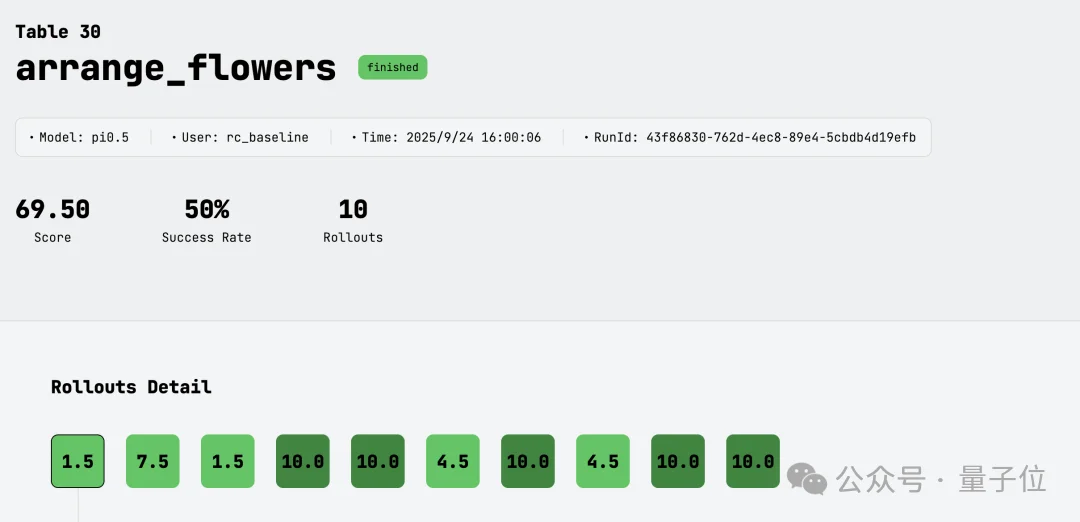
Task: Click the 50% Success Rate stat
Action: 206,210
